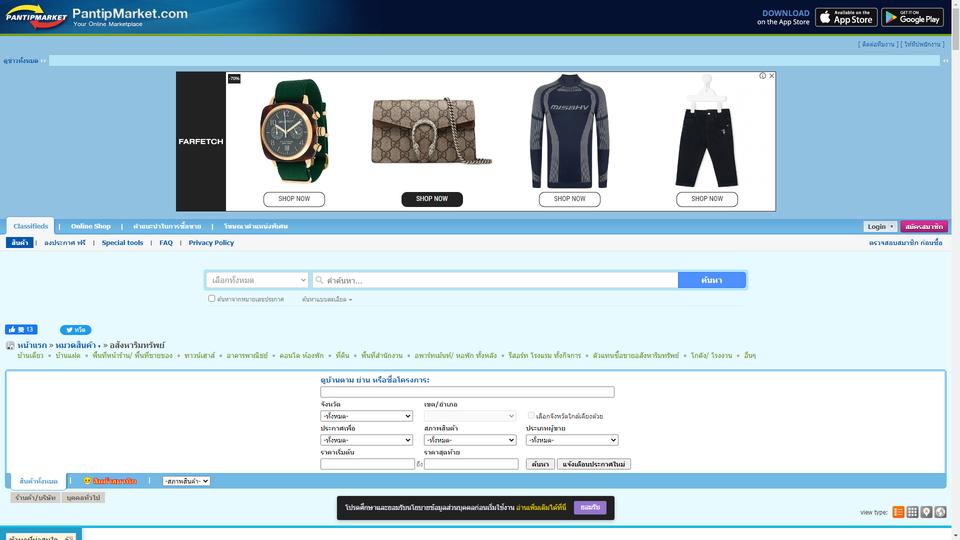Click the blue ค้นหา search button
Viewport: 960px width, 540px height.
pyautogui.click(x=711, y=280)
